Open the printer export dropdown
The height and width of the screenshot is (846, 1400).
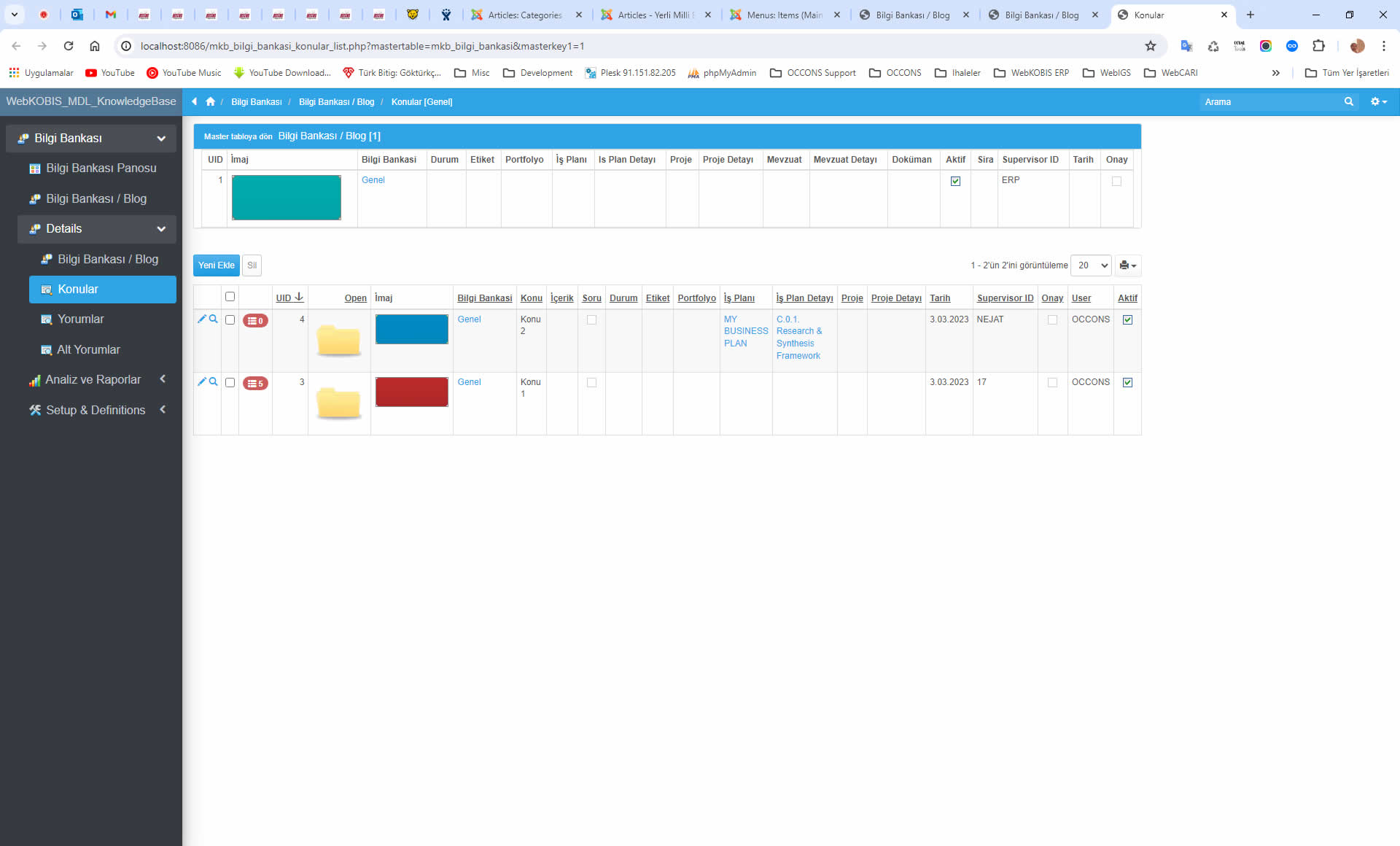tap(1127, 265)
